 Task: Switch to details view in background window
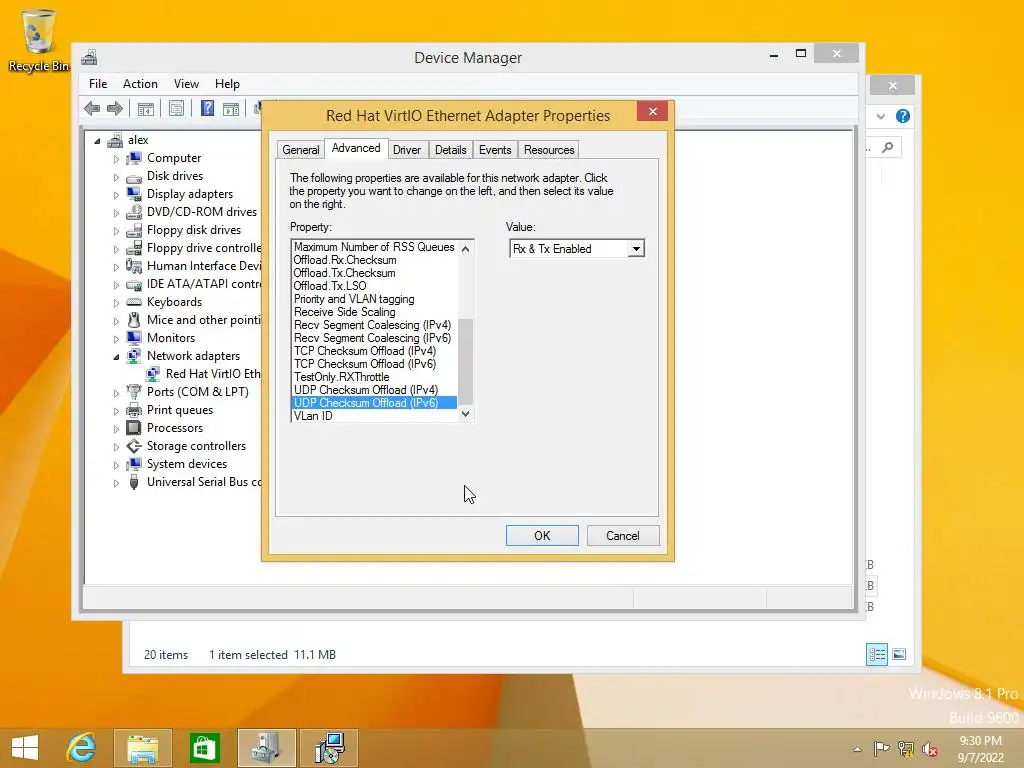pyautogui.click(x=876, y=654)
